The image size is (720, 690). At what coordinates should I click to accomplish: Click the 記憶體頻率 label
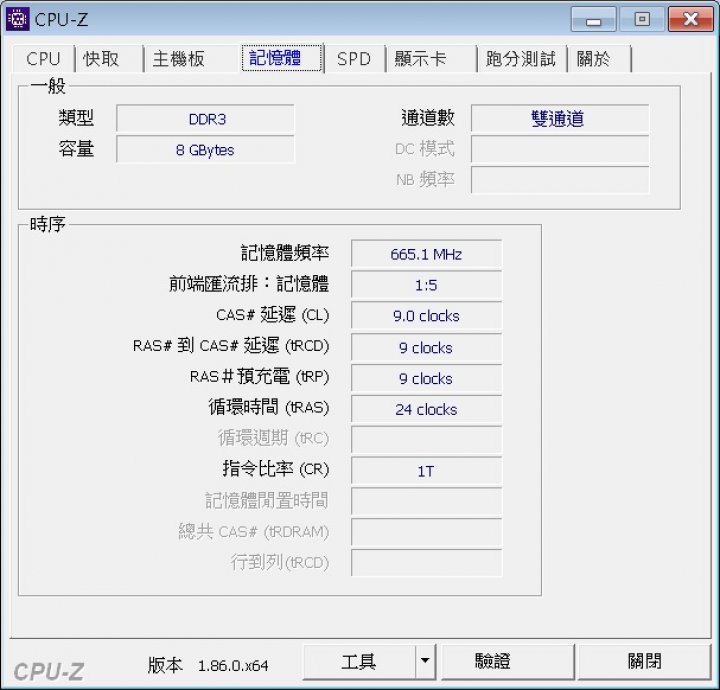[x=285, y=253]
